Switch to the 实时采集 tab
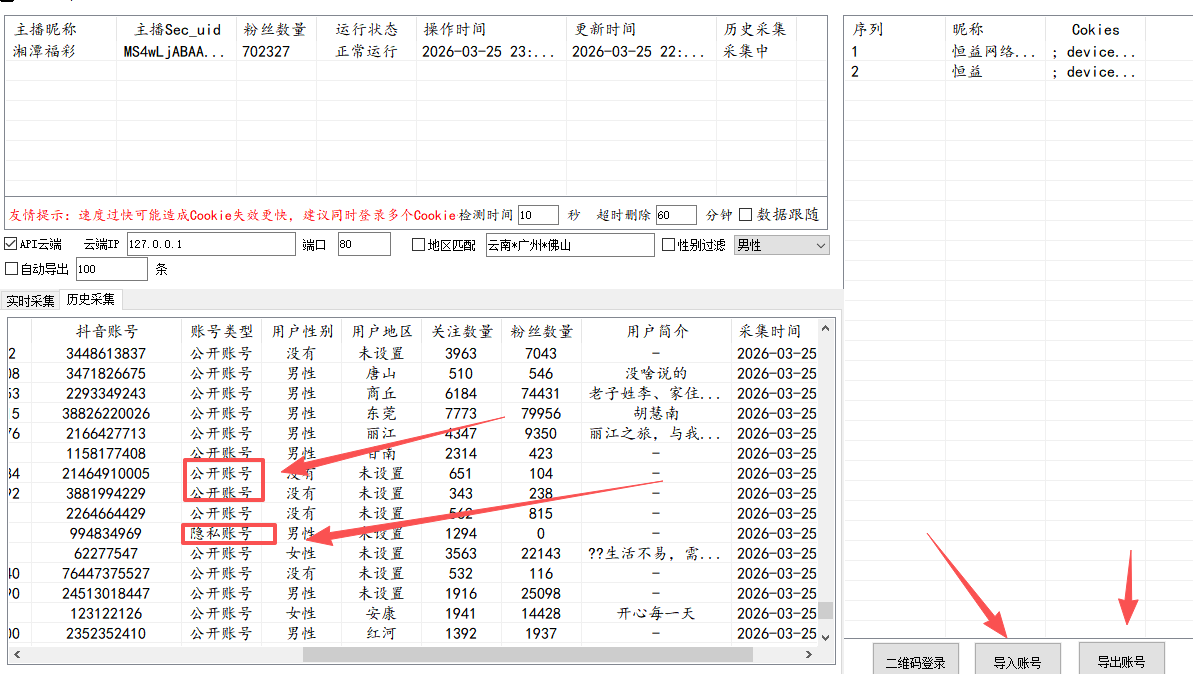Screen dimensions: 1193x674 pyautogui.click(x=30, y=301)
